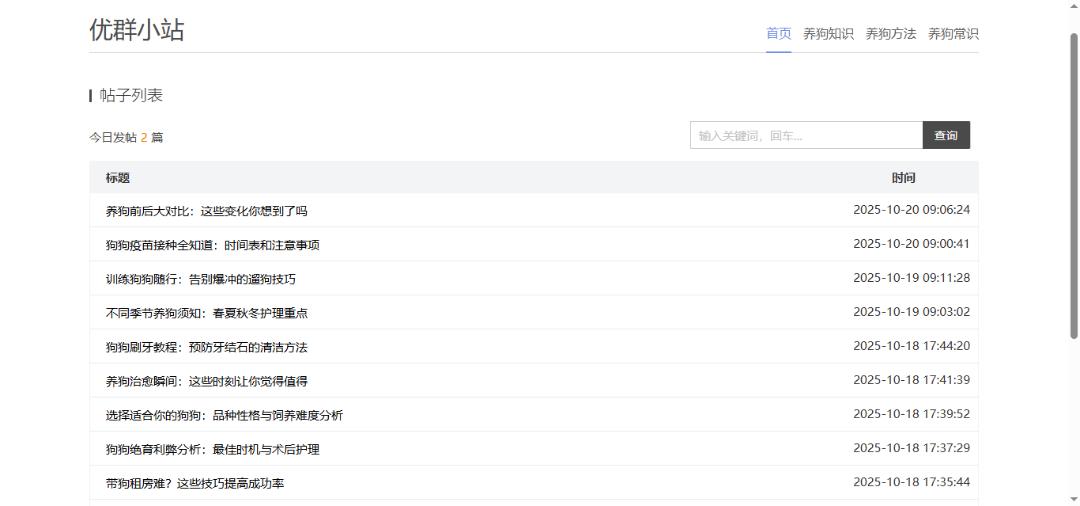Open the 优群小站 site title

coord(137,30)
